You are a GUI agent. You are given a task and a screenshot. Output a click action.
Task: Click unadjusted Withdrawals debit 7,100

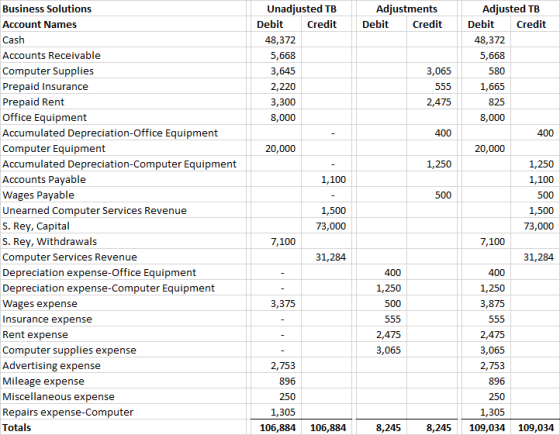click(283, 242)
